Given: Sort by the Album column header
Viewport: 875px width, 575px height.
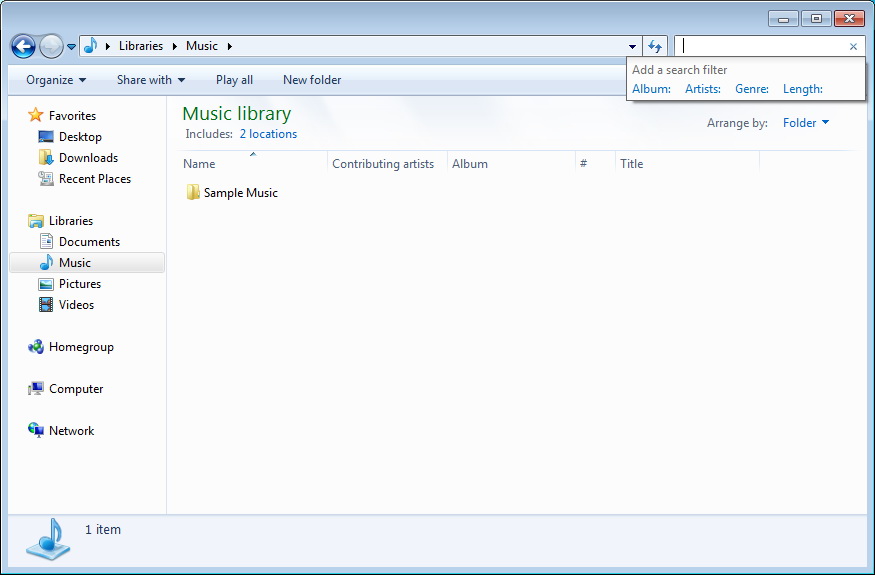Looking at the screenshot, I should tap(511, 164).
